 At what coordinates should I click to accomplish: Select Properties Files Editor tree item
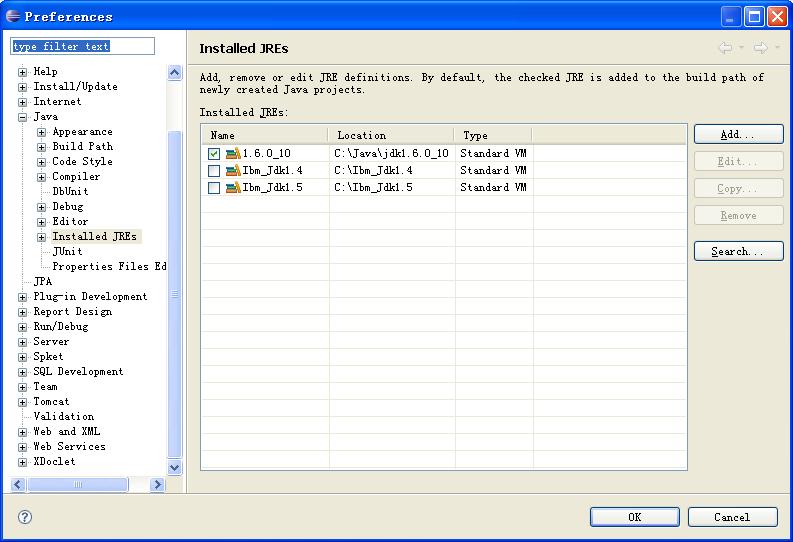click(109, 266)
